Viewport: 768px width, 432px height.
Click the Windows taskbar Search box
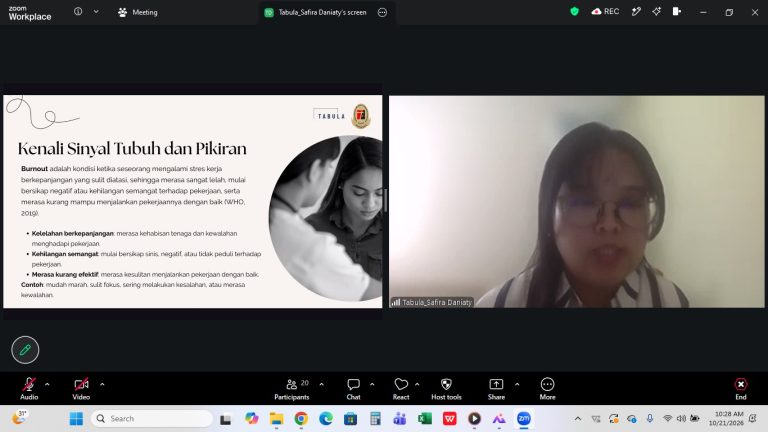152,418
